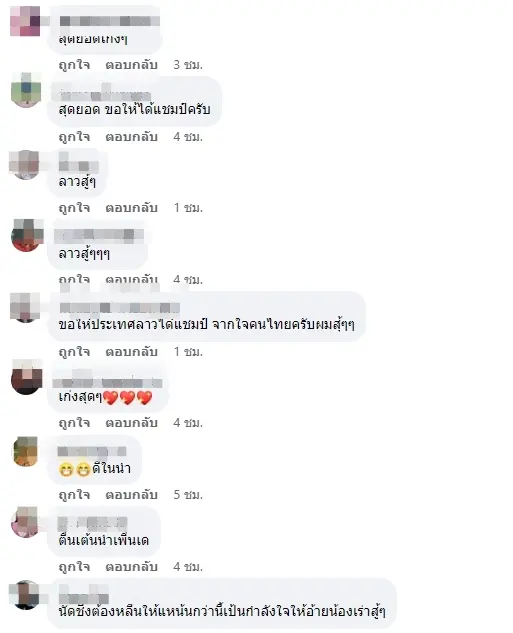Click ตอบกลับ under the 1 ชม. 'ลาวสู้ๆ' comment
This screenshot has height=633, width=513.
coord(132,208)
